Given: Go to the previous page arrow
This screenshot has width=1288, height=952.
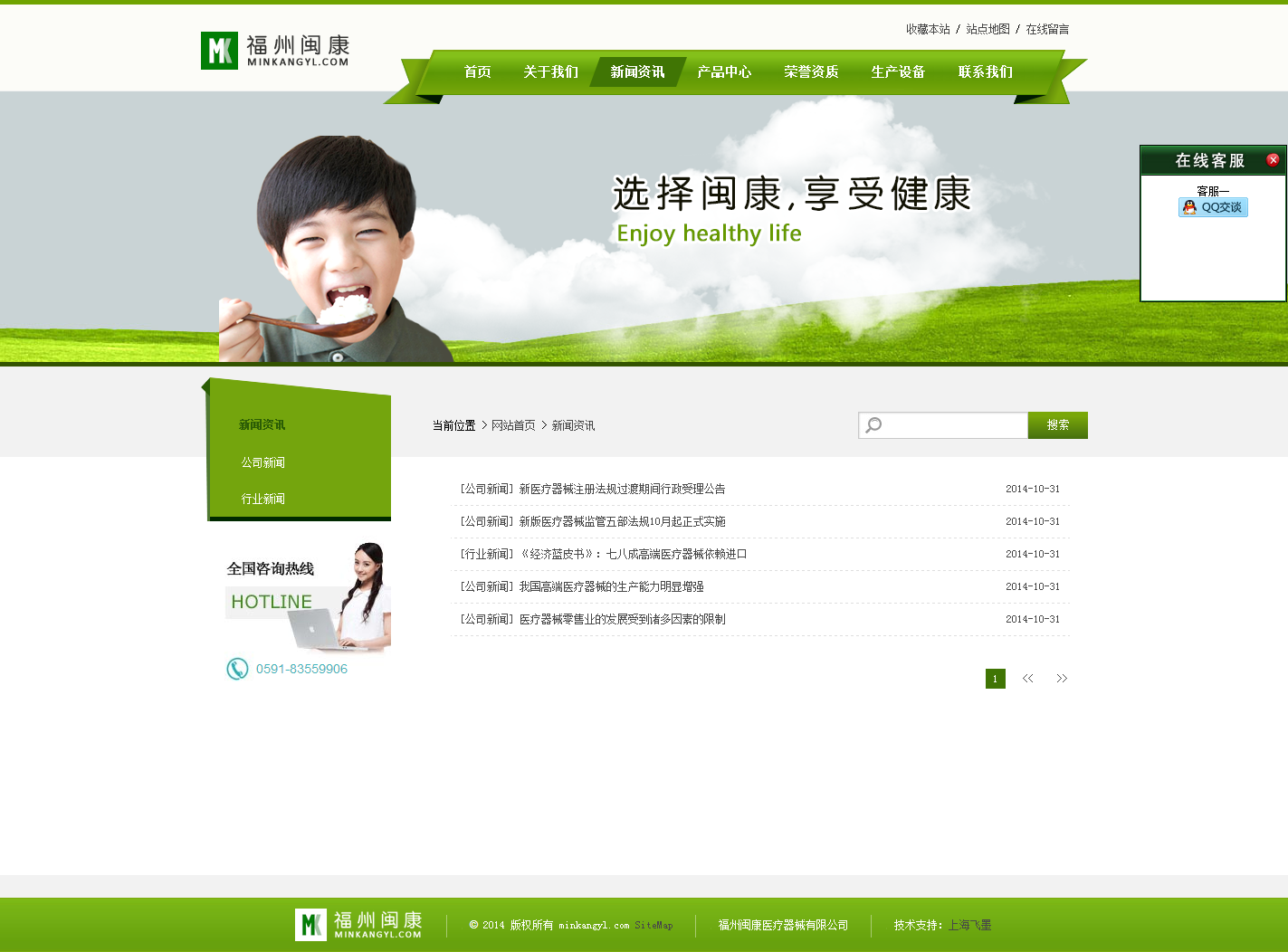Looking at the screenshot, I should pyautogui.click(x=1028, y=679).
